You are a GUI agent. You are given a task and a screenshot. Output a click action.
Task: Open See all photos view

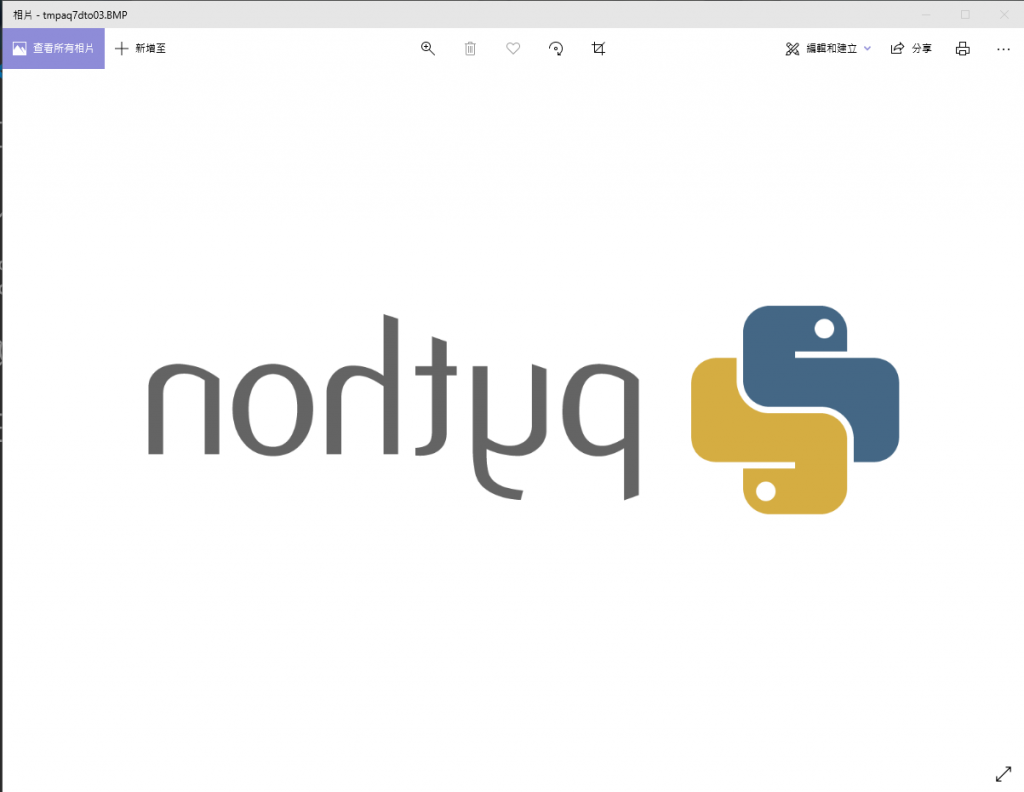pyautogui.click(x=53, y=48)
